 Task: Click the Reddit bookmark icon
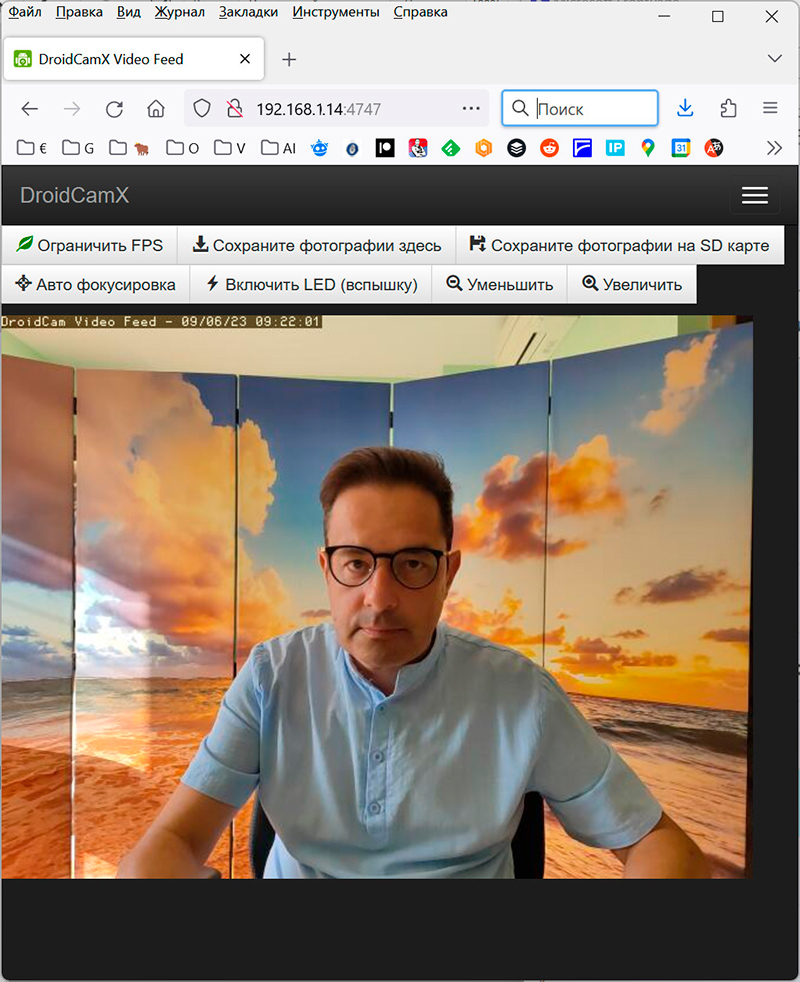[x=549, y=148]
